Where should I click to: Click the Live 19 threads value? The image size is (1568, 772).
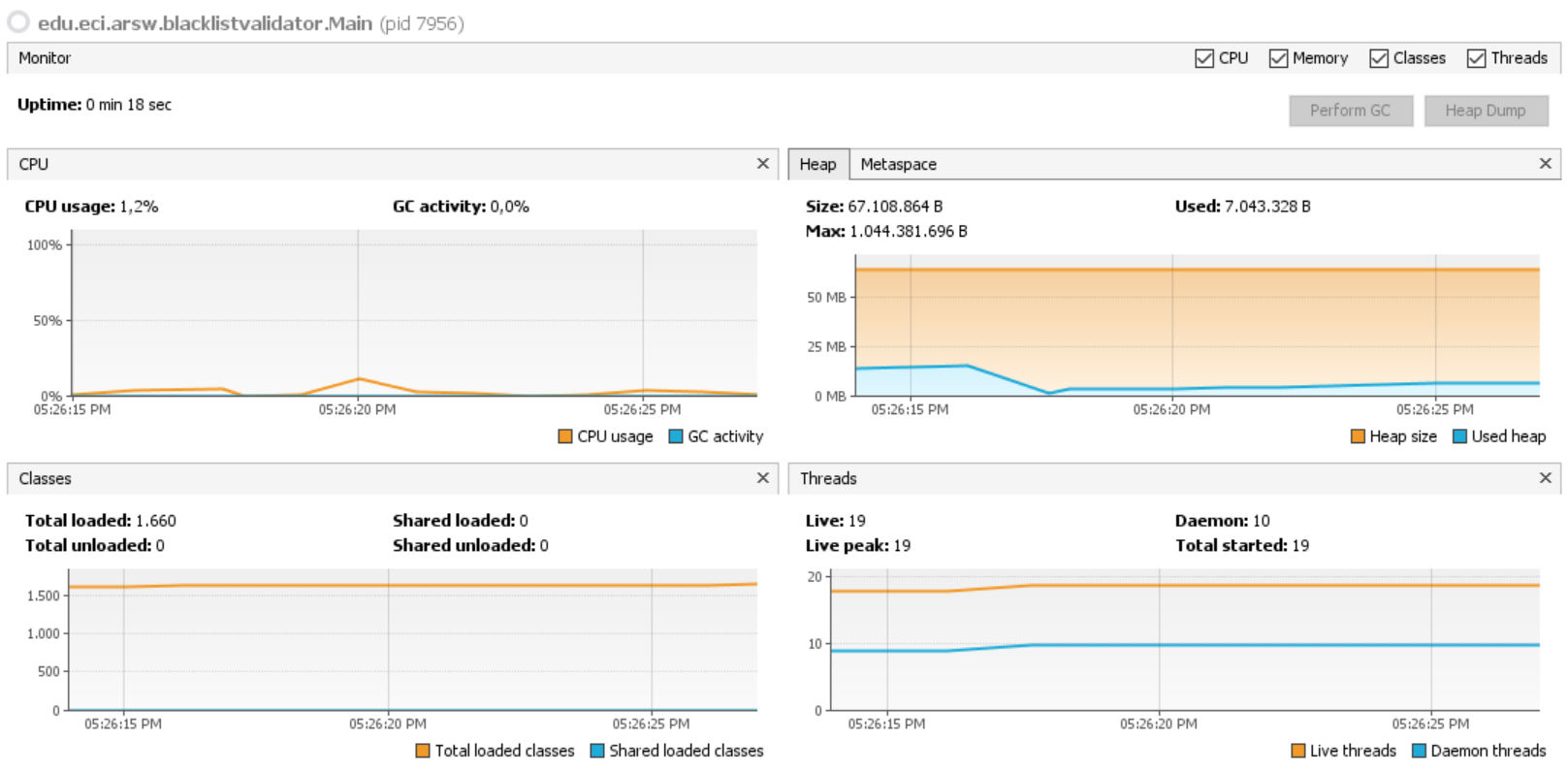tap(857, 521)
